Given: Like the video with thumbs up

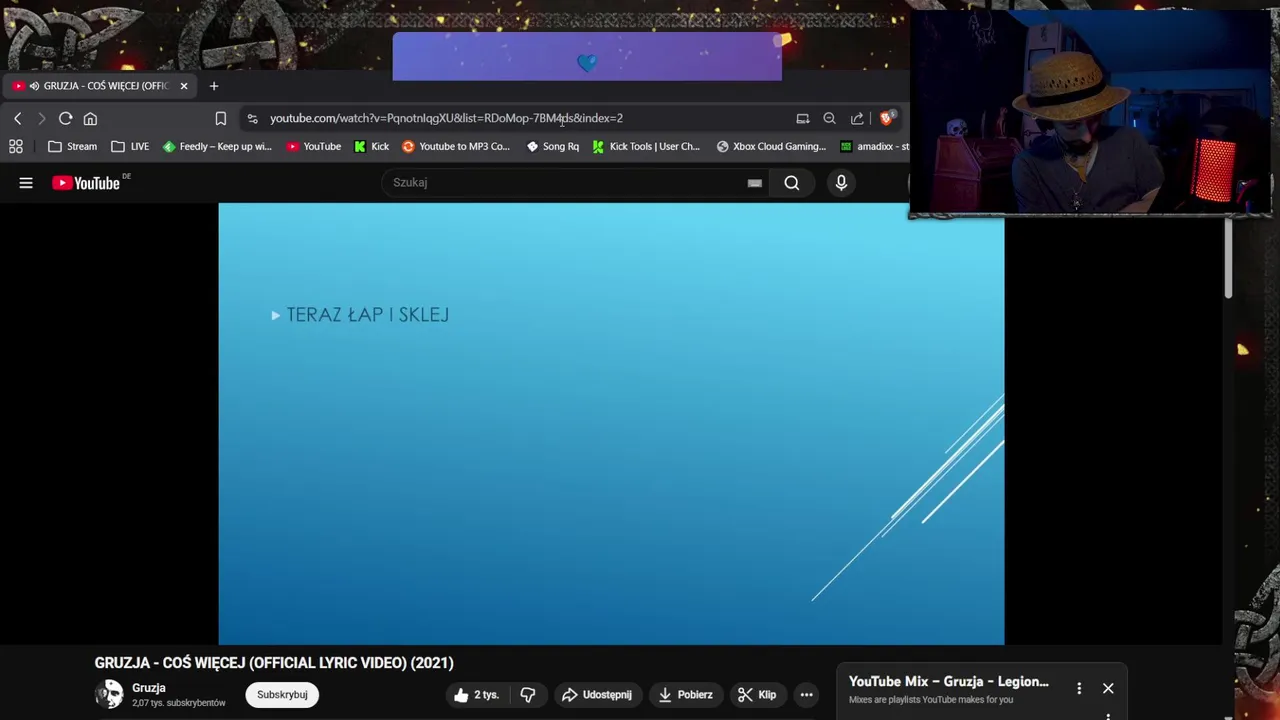Looking at the screenshot, I should [476, 695].
